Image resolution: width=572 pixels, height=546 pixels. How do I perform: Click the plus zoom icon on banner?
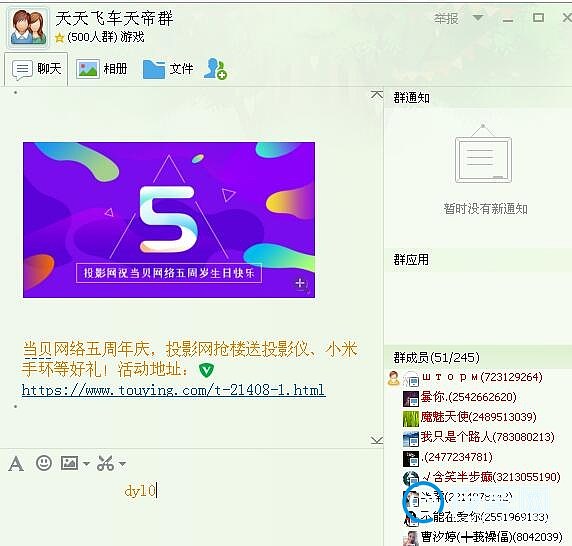click(300, 283)
